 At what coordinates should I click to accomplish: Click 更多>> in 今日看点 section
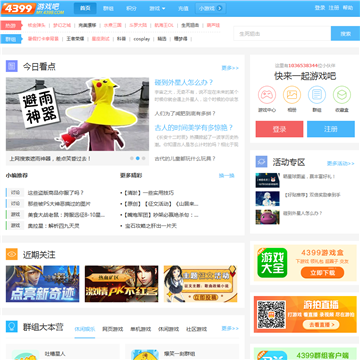pyautogui.click(x=230, y=68)
